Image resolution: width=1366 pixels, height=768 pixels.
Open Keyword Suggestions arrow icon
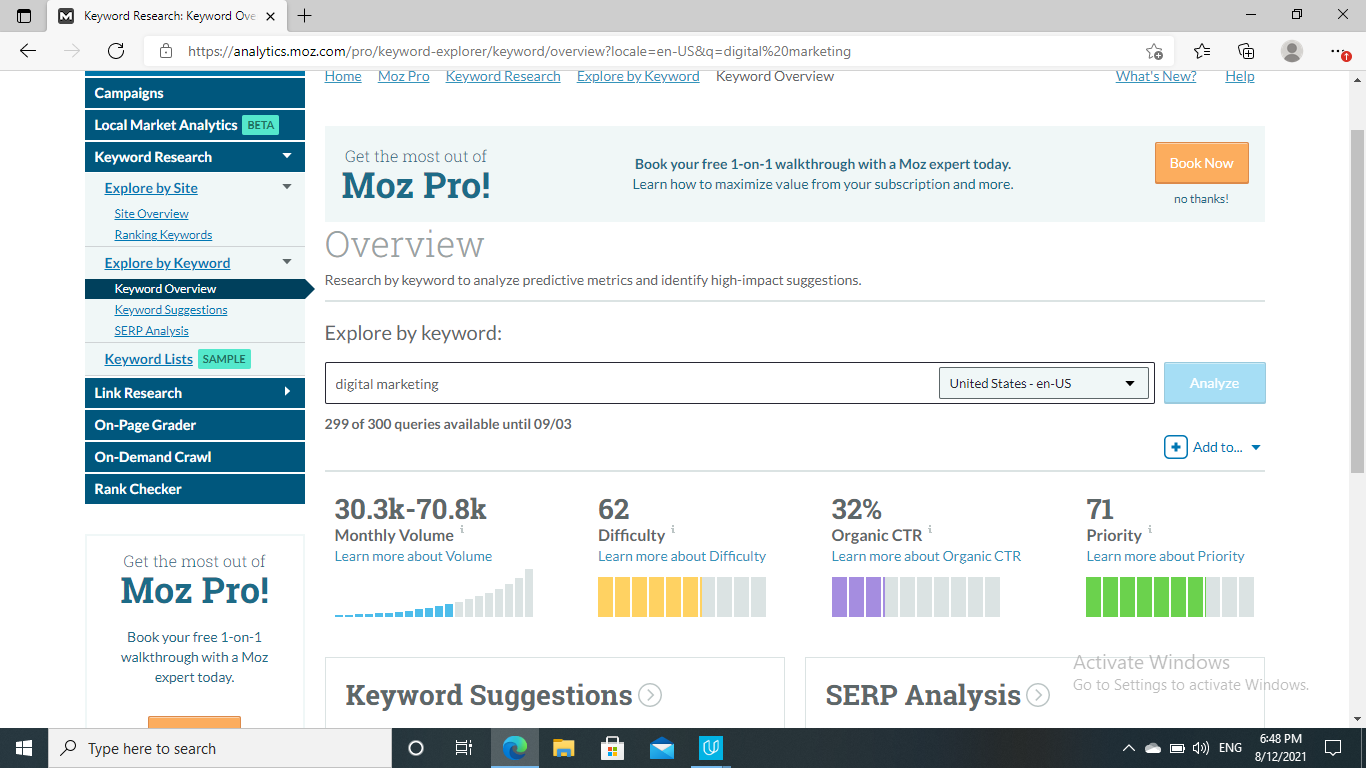(650, 695)
